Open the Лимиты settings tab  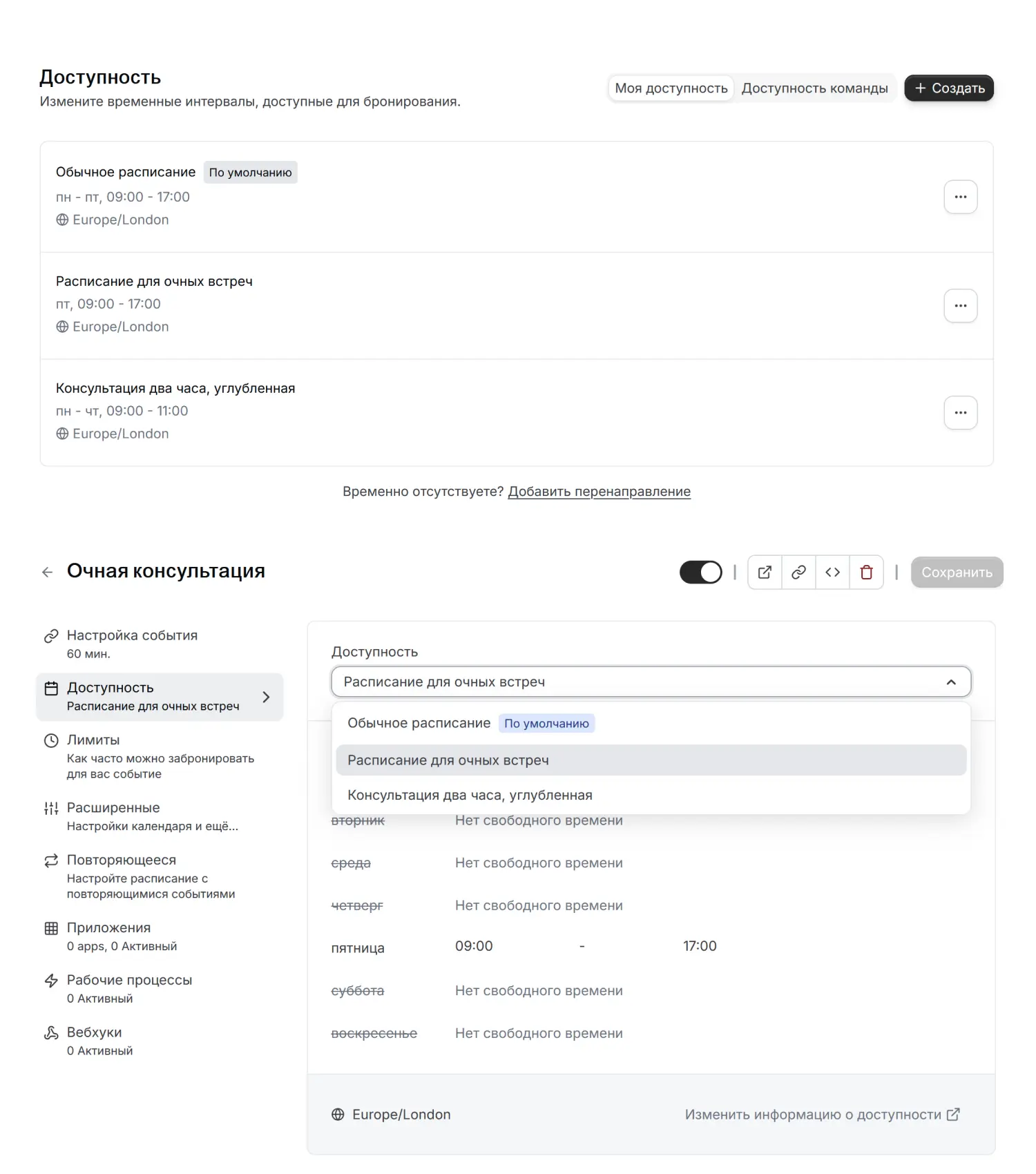point(93,740)
